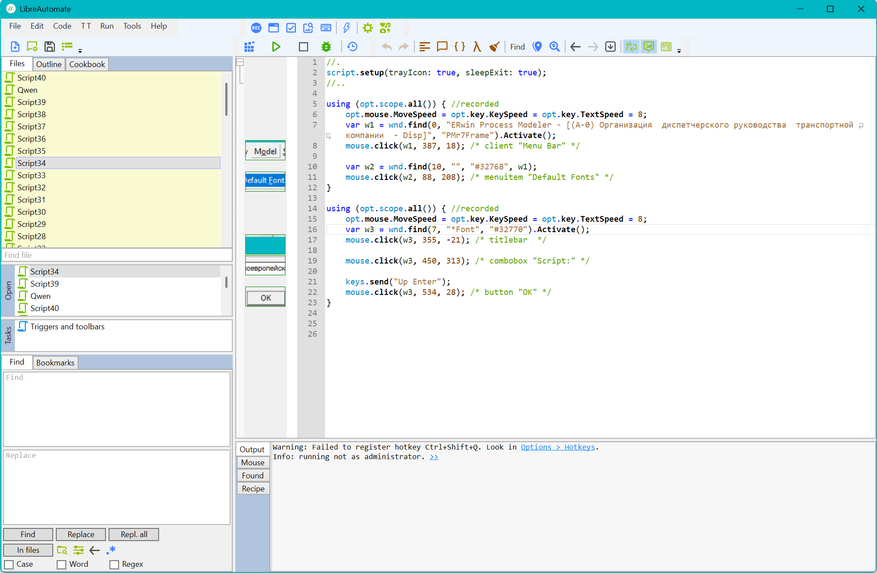The image size is (877, 573).
Task: Click the >> link after administrator info
Action: coord(434,457)
